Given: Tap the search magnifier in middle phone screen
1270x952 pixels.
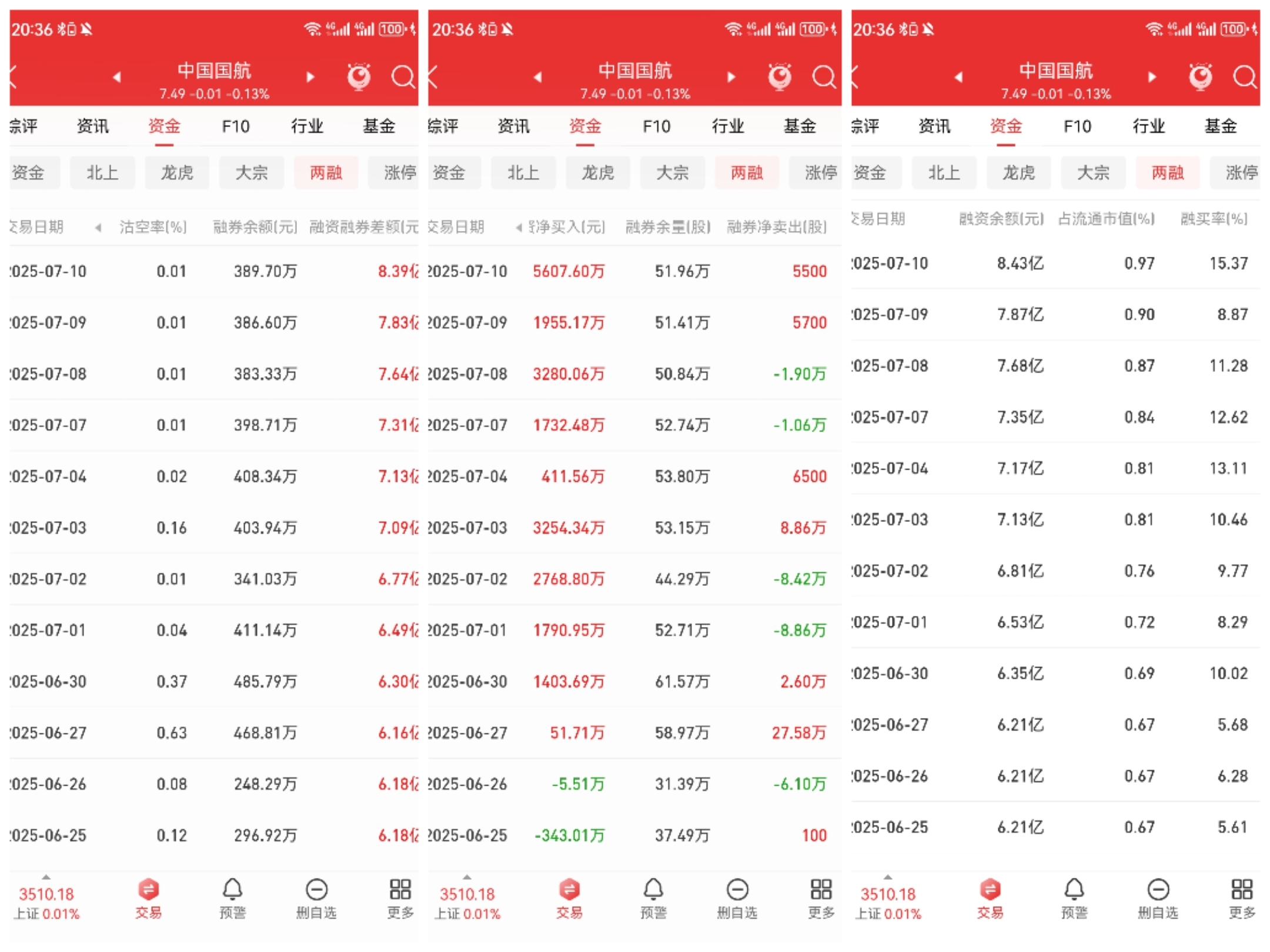Looking at the screenshot, I should click(824, 76).
